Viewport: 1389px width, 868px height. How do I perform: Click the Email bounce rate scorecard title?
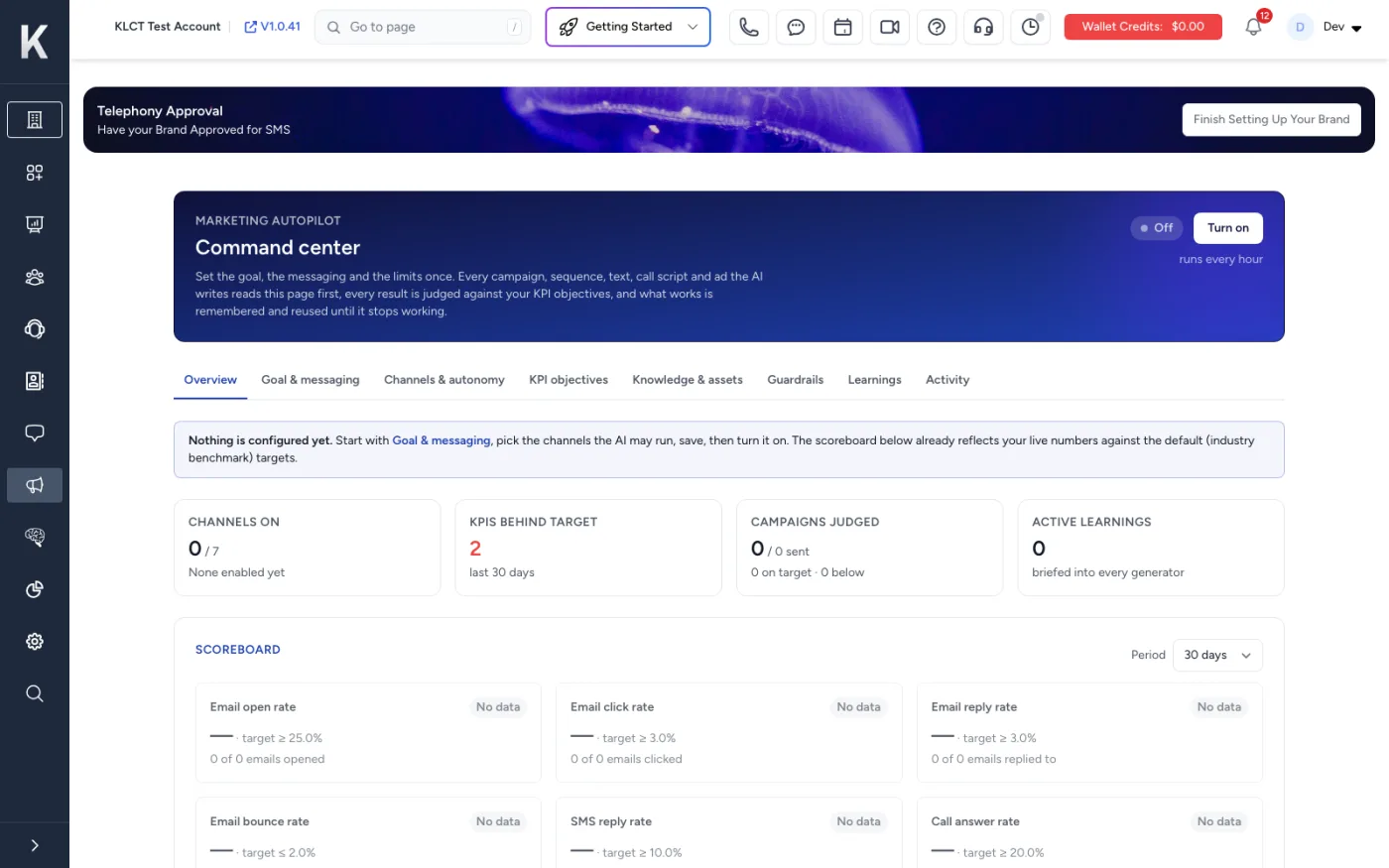pyautogui.click(x=260, y=821)
